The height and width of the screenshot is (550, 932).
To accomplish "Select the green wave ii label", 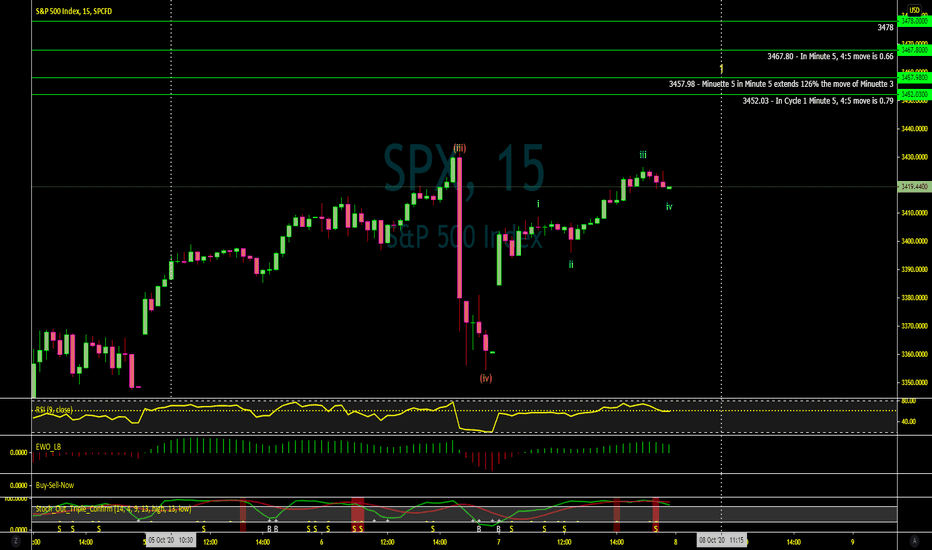I will (x=571, y=264).
